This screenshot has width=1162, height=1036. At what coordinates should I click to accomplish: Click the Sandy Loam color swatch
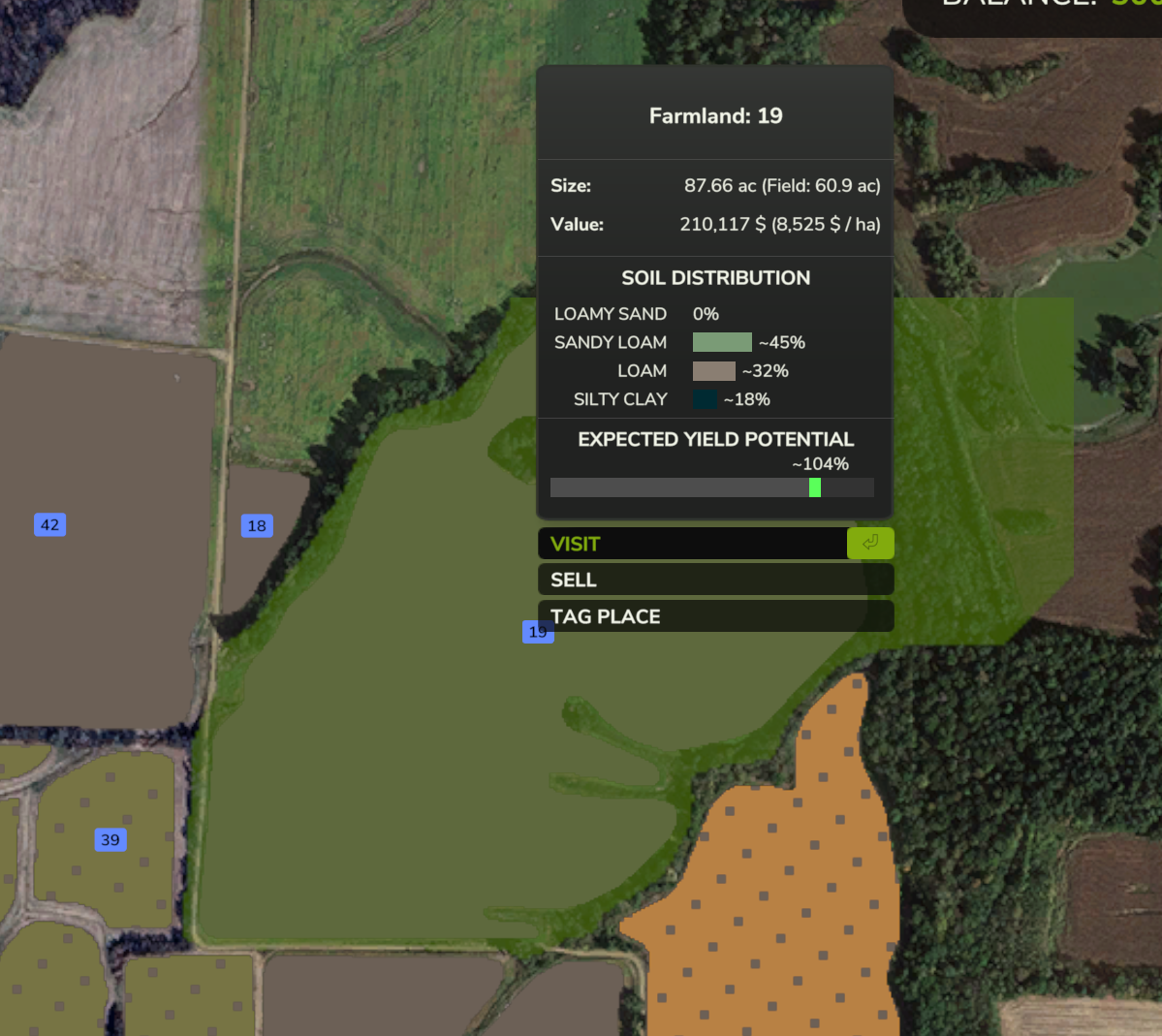coord(722,342)
